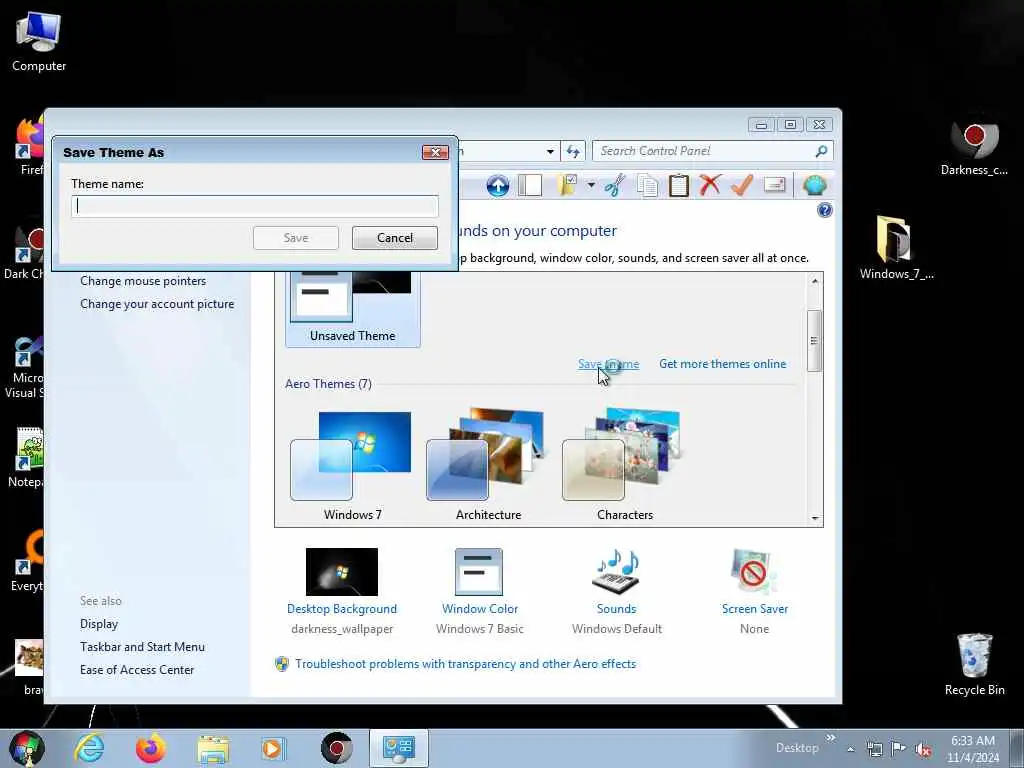
Task: Open Get more themes online link
Action: pyautogui.click(x=722, y=364)
